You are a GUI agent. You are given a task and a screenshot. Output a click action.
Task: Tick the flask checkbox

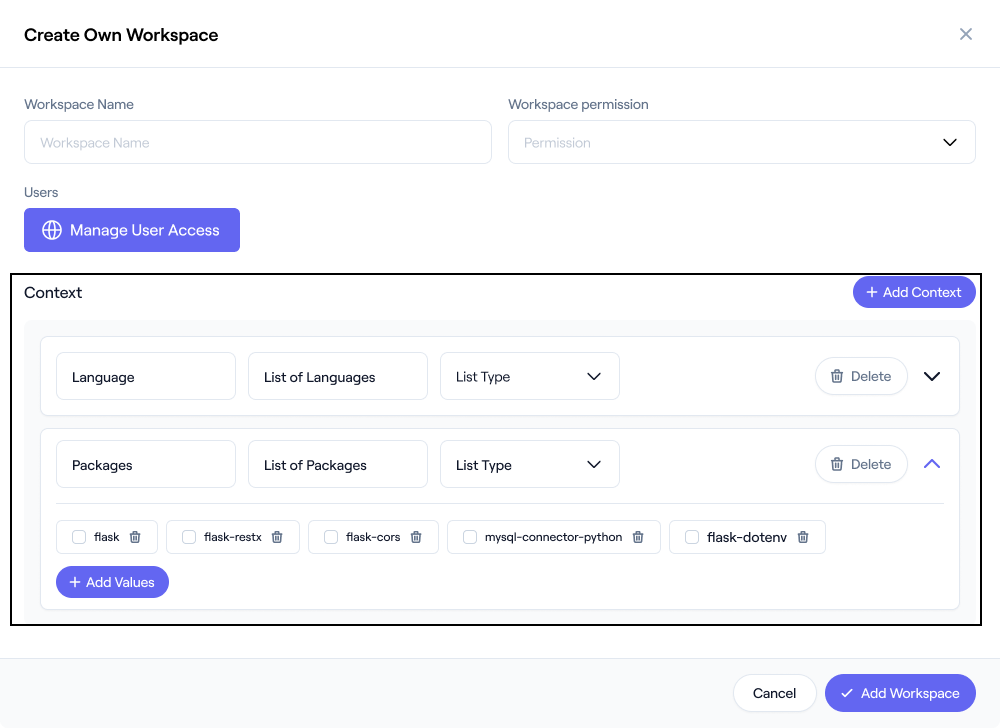(x=79, y=537)
